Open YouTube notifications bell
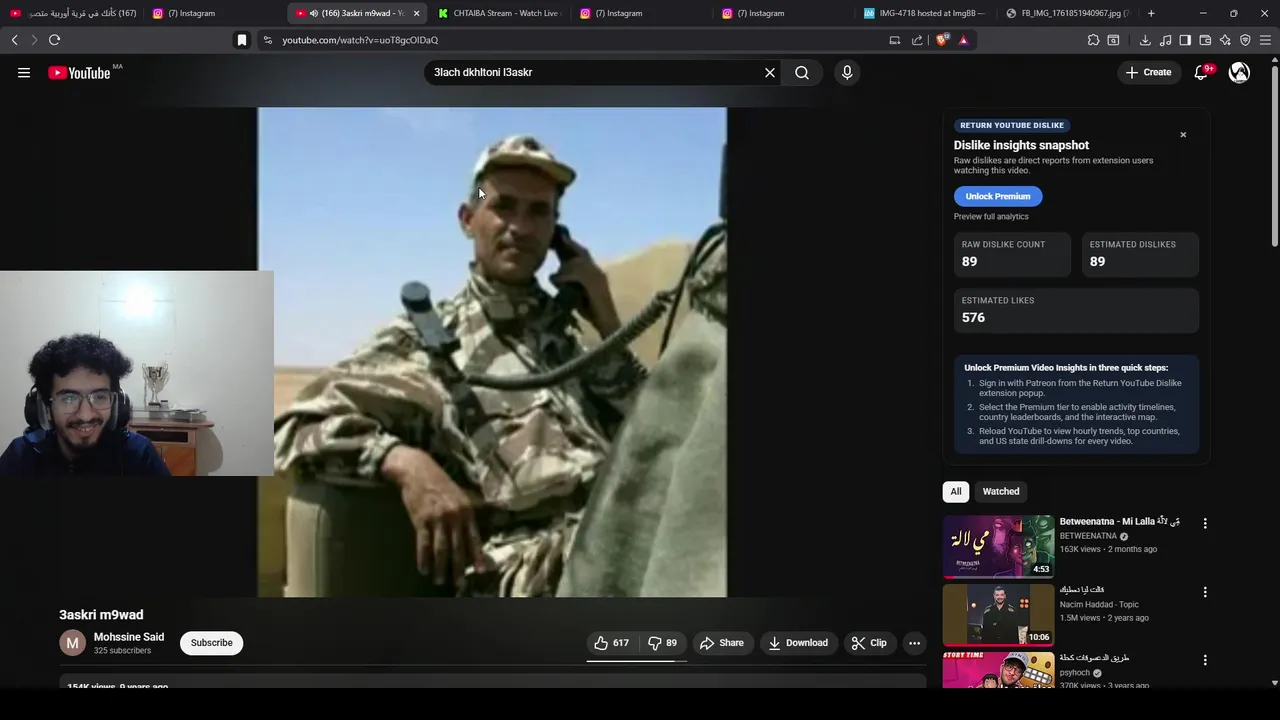The height and width of the screenshot is (720, 1280). point(1201,72)
